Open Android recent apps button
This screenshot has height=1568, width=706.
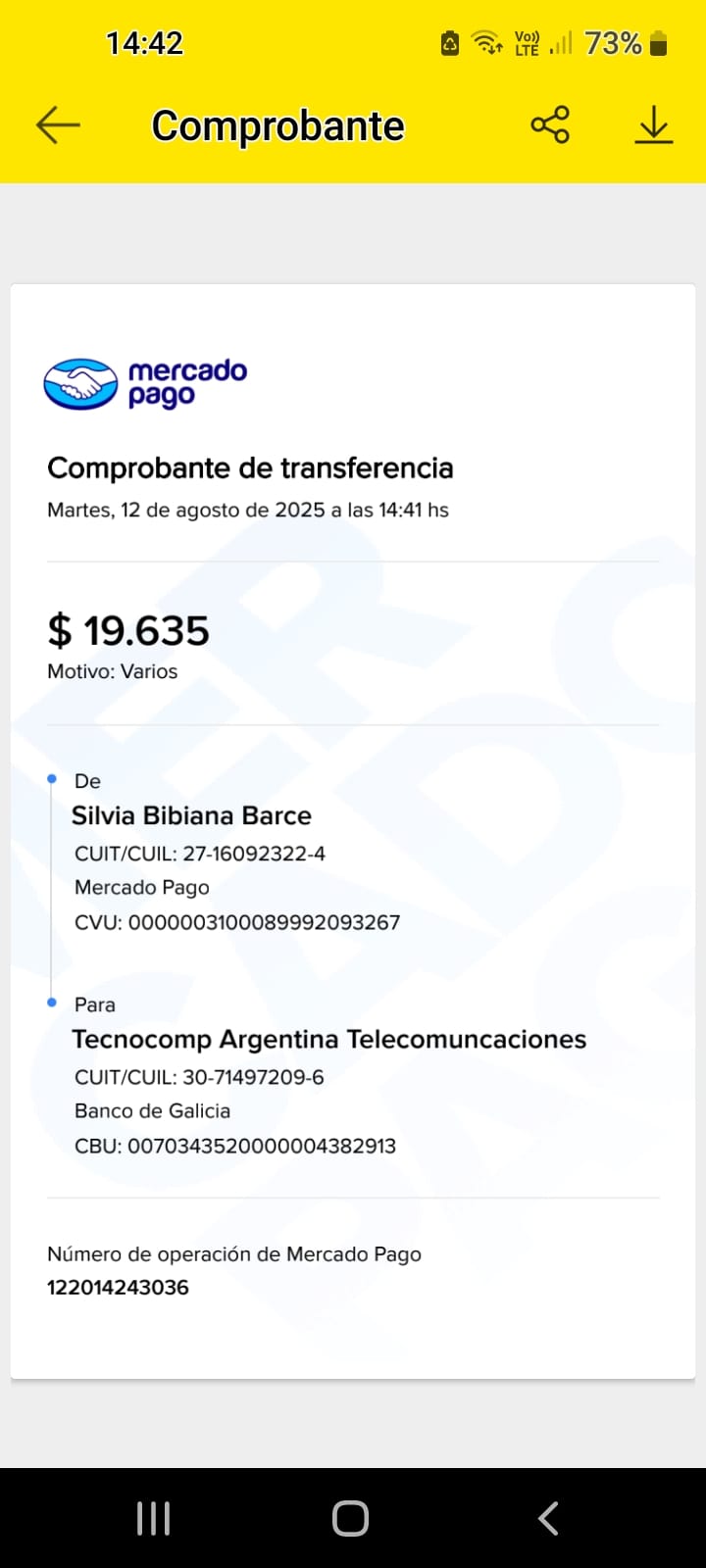pos(154,1518)
